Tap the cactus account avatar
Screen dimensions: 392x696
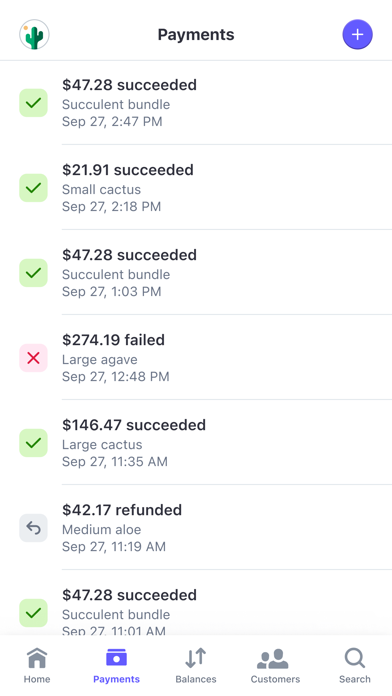pos(34,34)
